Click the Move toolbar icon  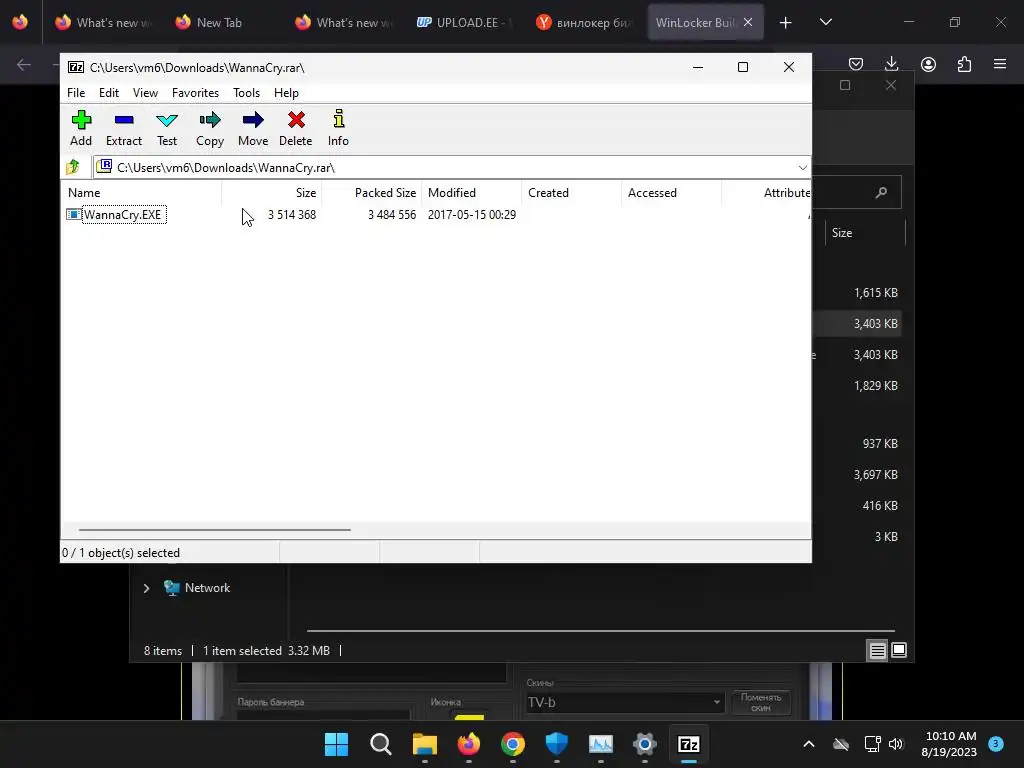coord(253,120)
